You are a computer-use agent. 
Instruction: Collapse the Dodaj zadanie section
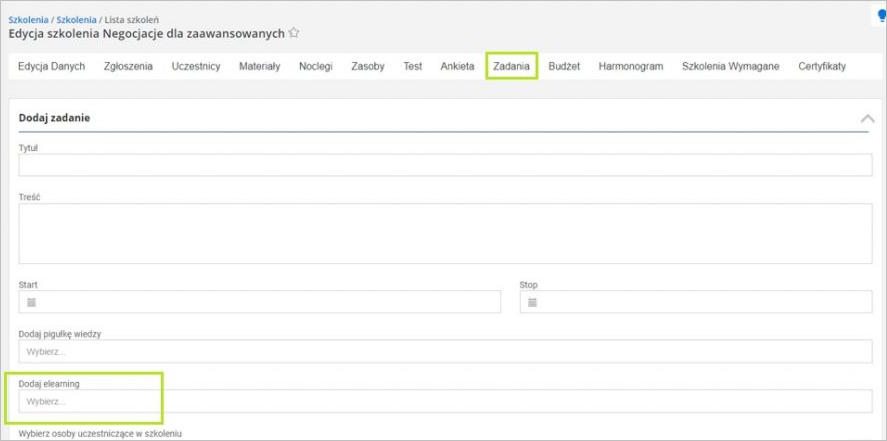pos(866,118)
